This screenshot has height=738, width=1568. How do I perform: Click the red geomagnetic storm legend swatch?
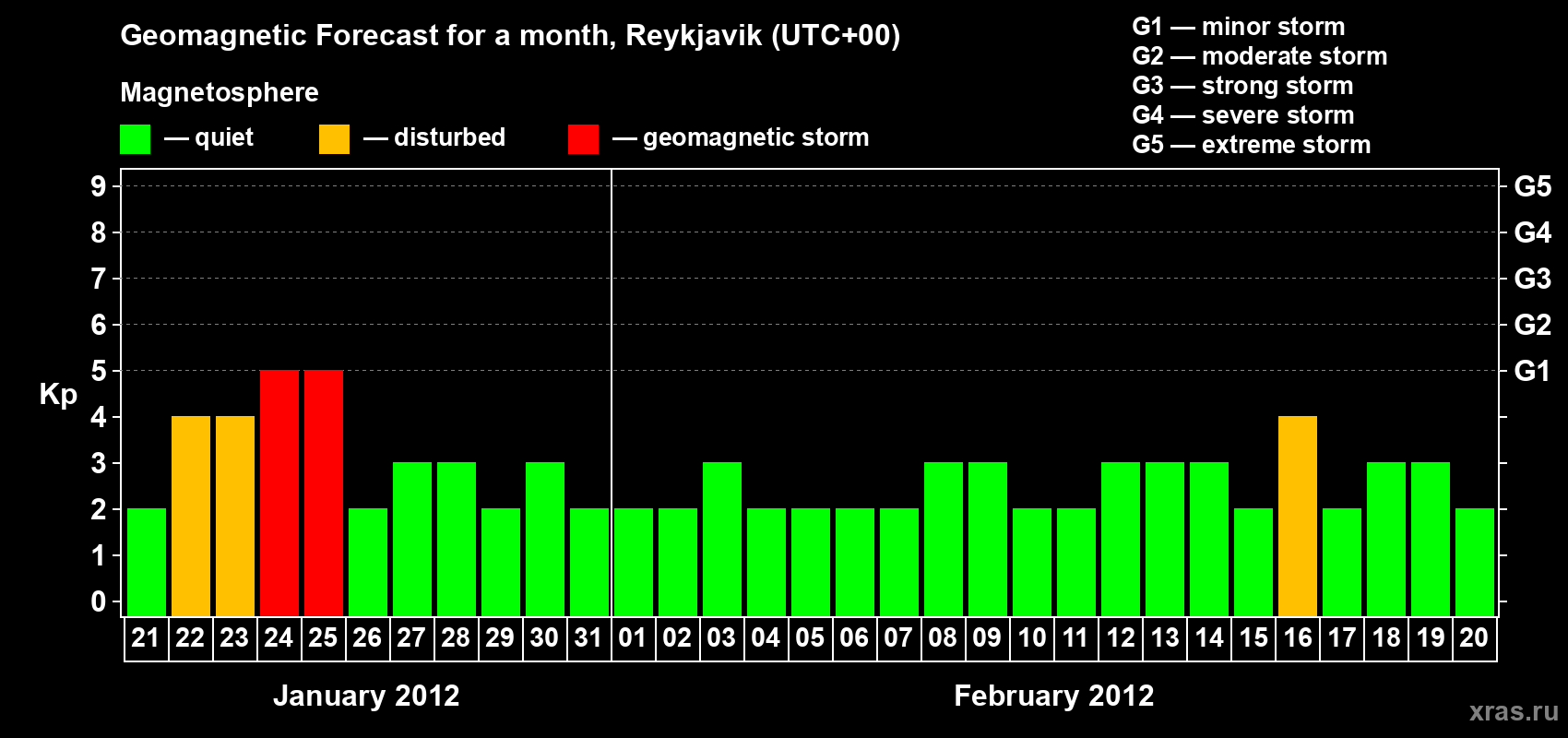(x=583, y=139)
